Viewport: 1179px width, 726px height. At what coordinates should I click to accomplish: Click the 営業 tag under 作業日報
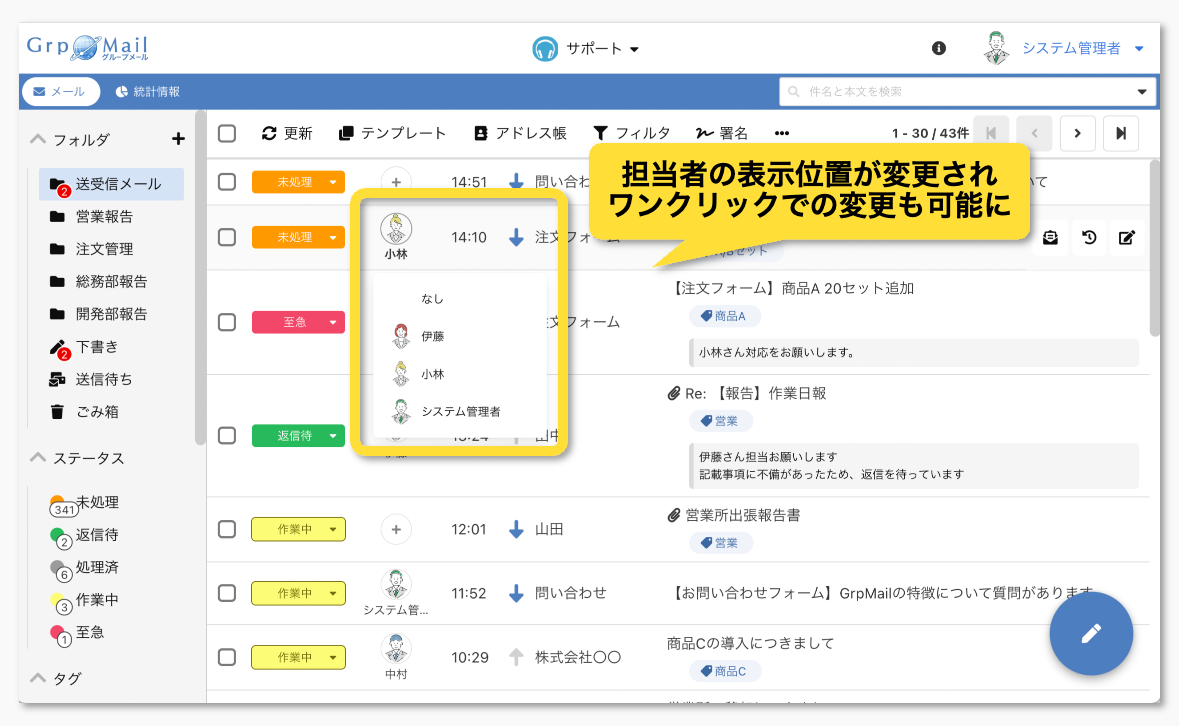[x=721, y=421]
